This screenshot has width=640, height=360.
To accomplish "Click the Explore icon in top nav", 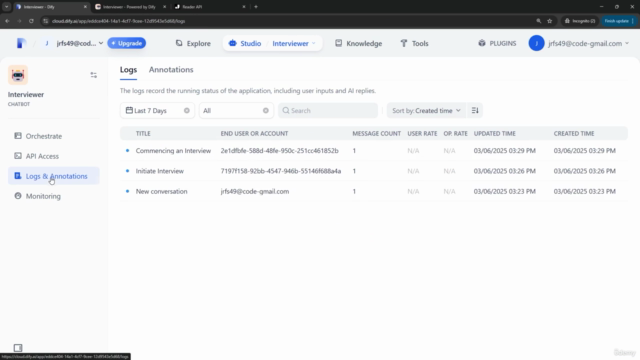I will pos(179,43).
